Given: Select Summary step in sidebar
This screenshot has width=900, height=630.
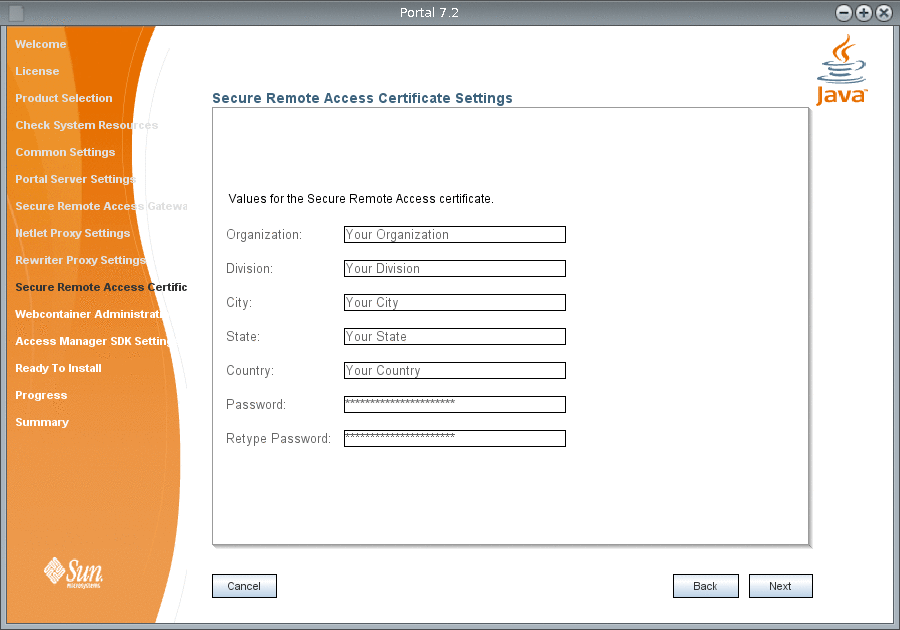Looking at the screenshot, I should coord(42,422).
